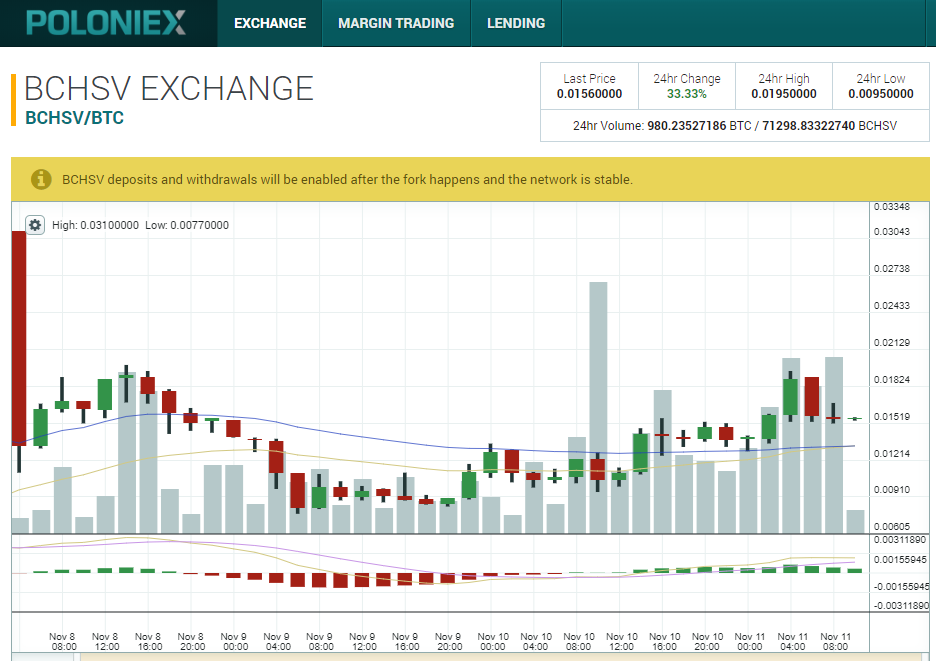This screenshot has height=661, width=936.
Task: Click the 24hr Volume row
Action: [734, 126]
